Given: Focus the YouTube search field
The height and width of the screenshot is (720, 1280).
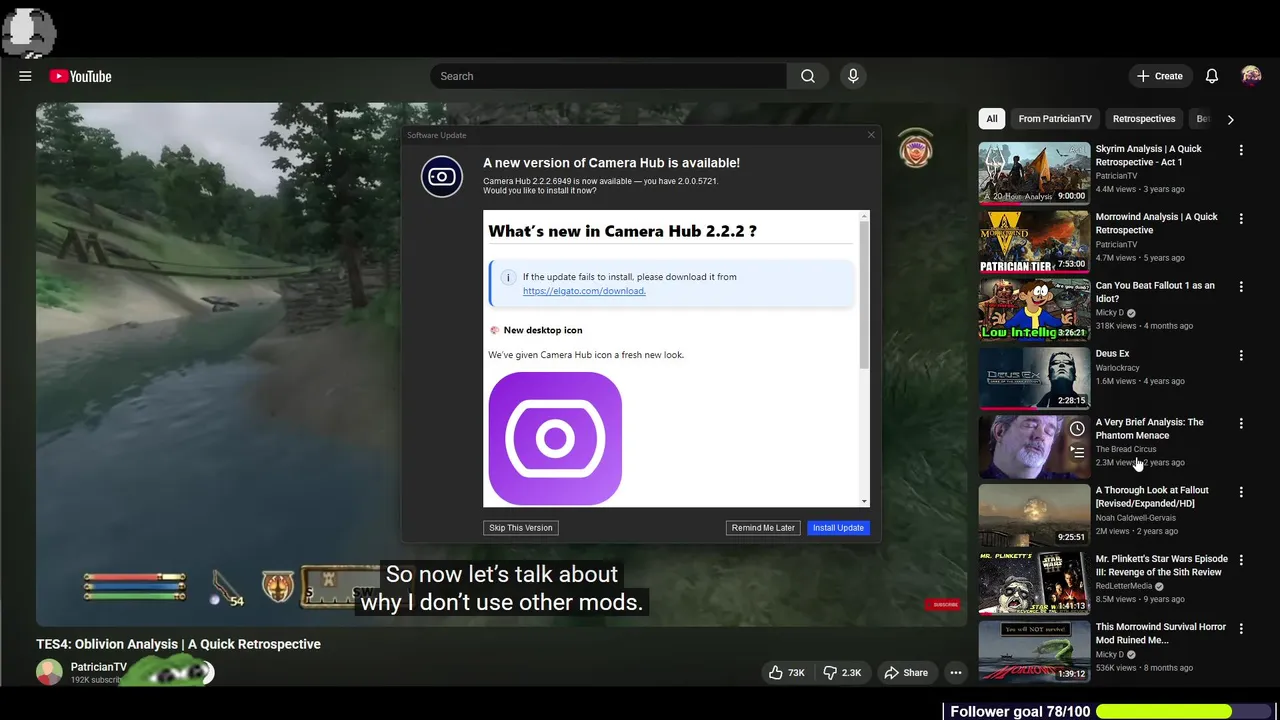Looking at the screenshot, I should pyautogui.click(x=609, y=76).
